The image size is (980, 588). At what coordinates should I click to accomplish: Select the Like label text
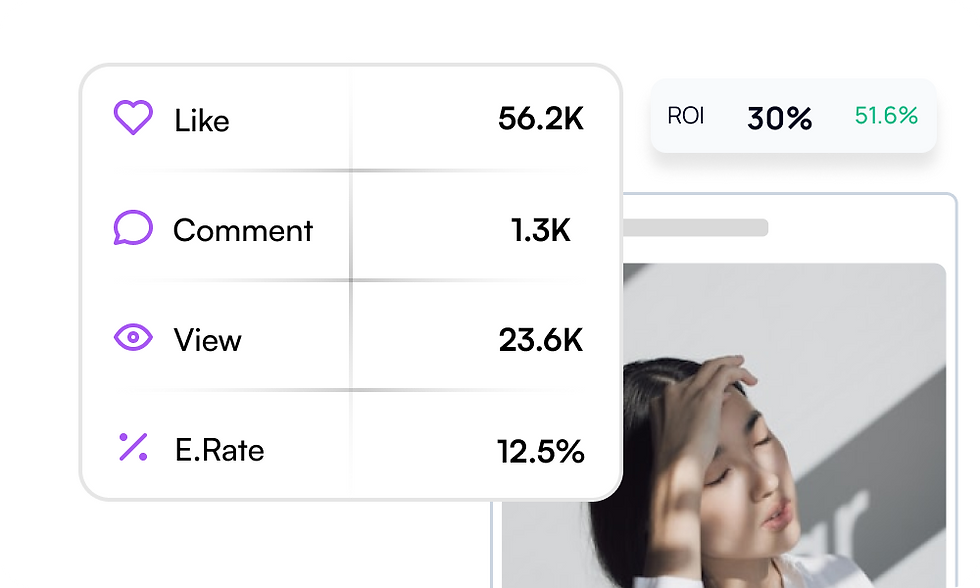[201, 121]
